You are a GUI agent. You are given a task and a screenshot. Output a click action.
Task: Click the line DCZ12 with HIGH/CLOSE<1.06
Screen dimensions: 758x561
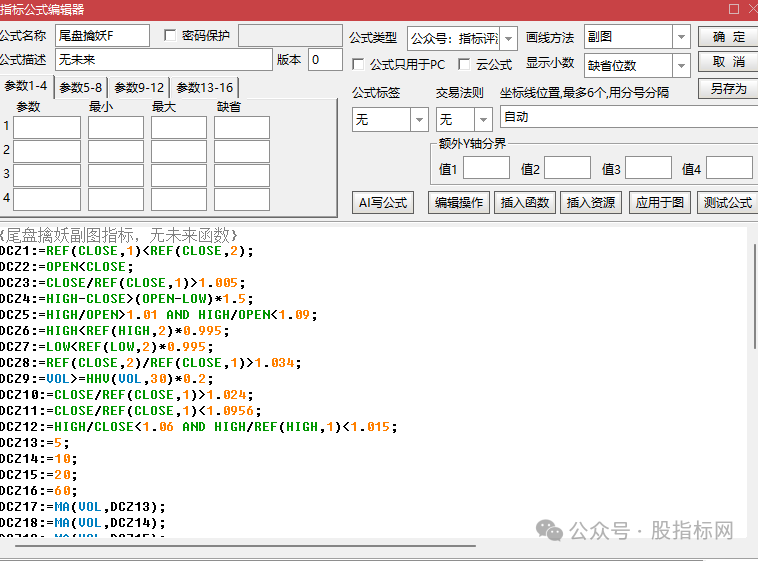coord(199,427)
